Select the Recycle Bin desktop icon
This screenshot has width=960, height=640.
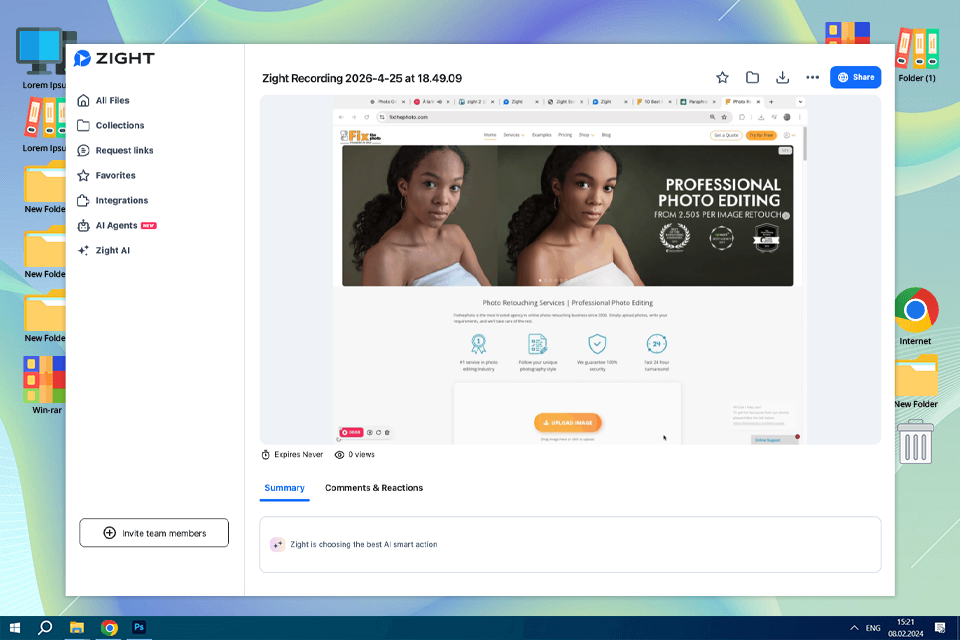915,442
